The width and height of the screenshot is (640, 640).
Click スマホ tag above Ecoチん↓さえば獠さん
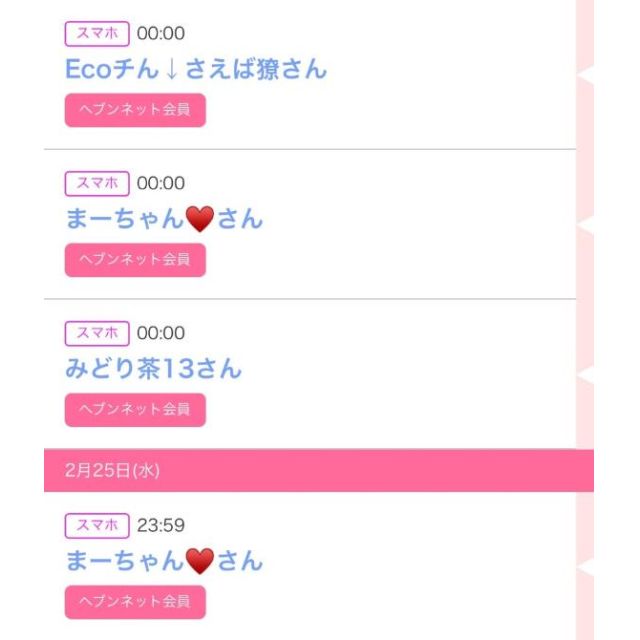tap(97, 33)
